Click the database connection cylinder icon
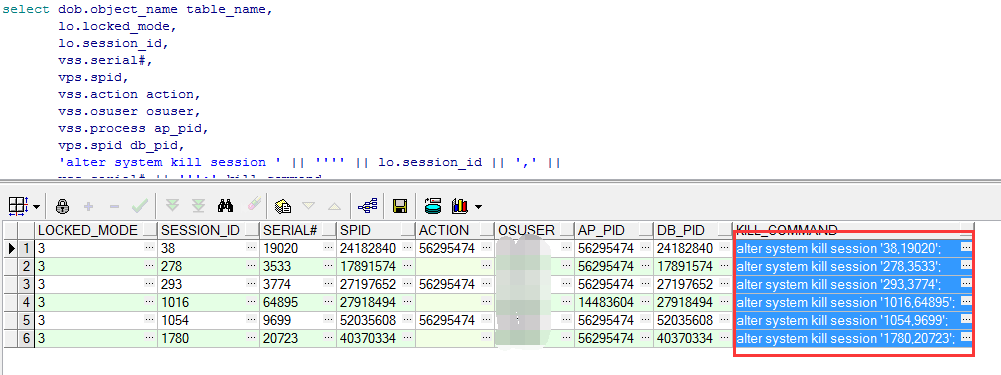Screen dimensions: 1001x375 433,206
